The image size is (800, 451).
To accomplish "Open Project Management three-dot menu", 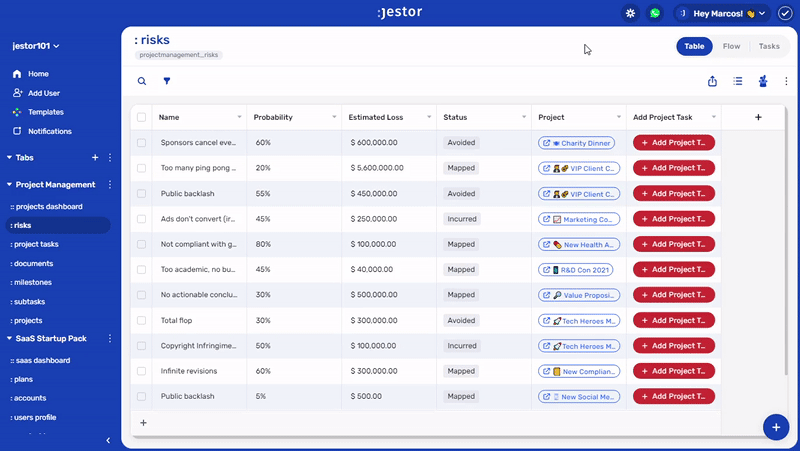I will coord(110,185).
